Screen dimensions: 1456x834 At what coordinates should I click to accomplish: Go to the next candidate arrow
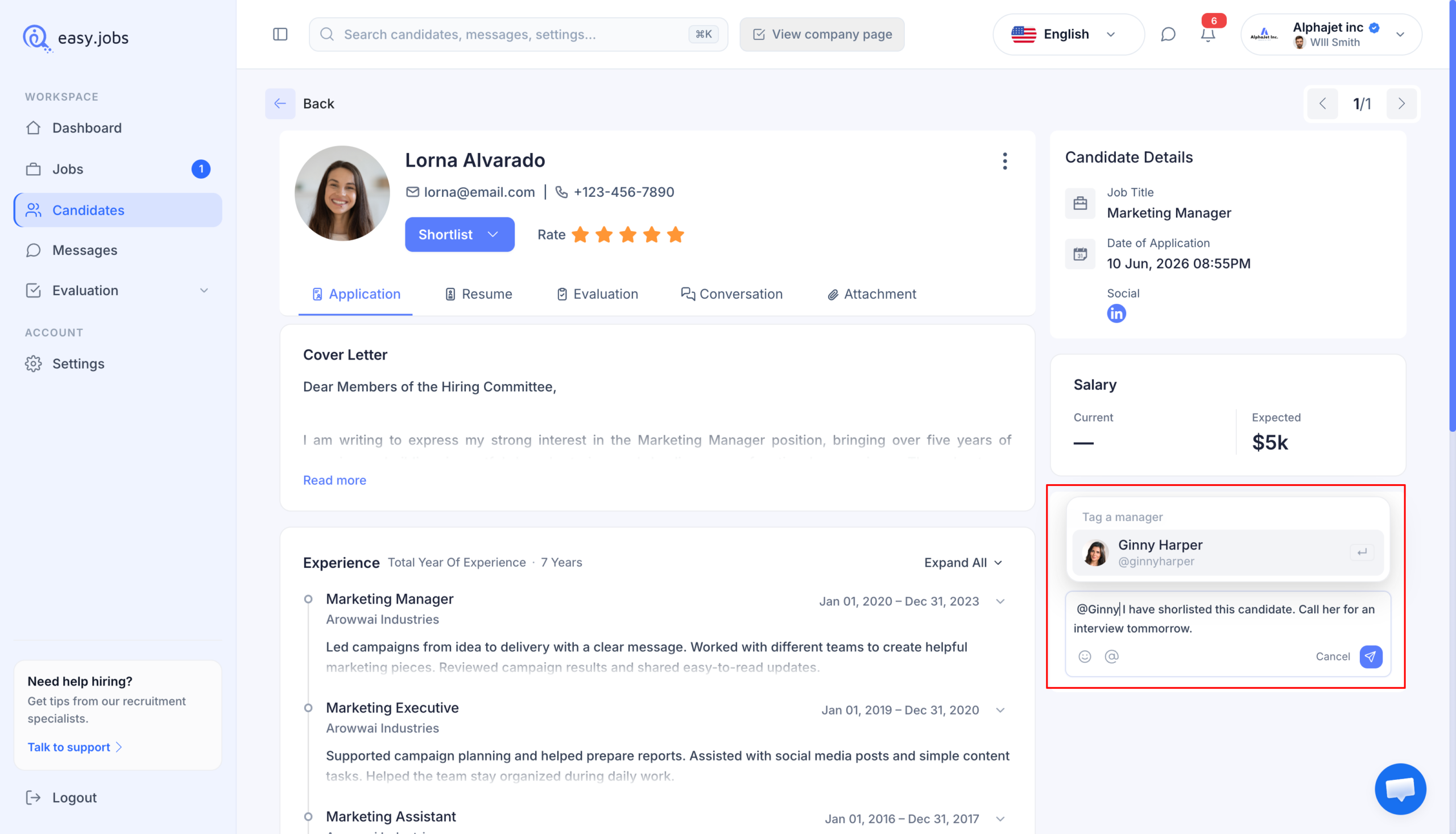point(1401,104)
